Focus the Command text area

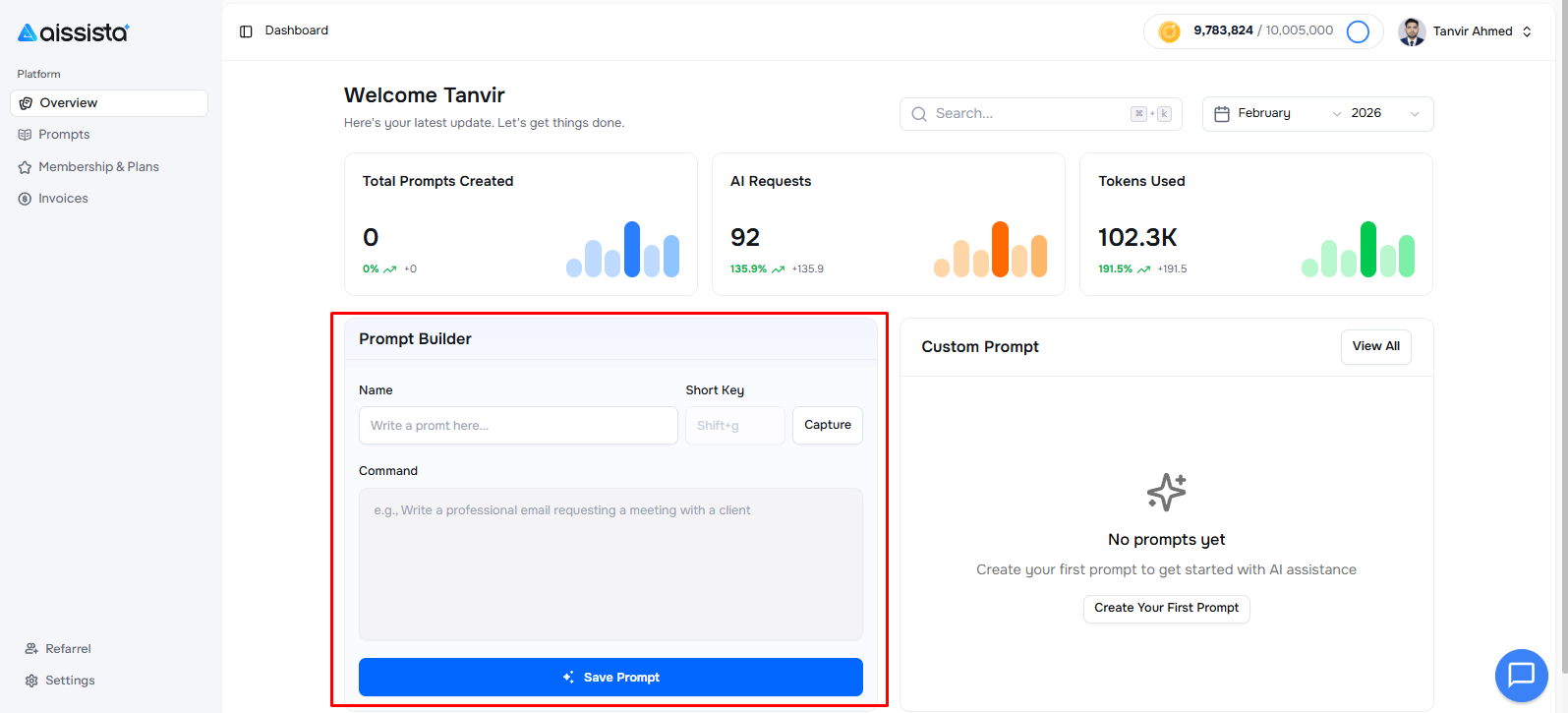(x=610, y=564)
